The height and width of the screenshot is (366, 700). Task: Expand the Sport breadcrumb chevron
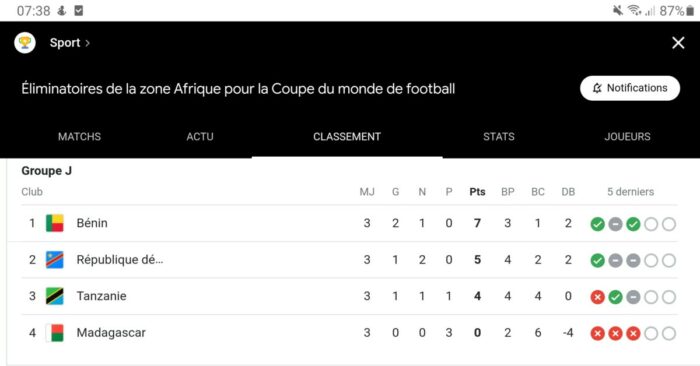coord(88,43)
